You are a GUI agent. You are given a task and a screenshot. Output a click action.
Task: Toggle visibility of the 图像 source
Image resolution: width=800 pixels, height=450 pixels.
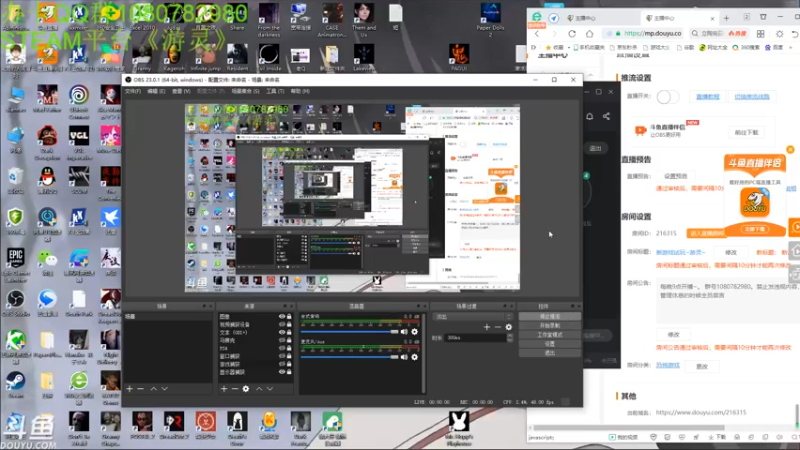click(x=282, y=317)
